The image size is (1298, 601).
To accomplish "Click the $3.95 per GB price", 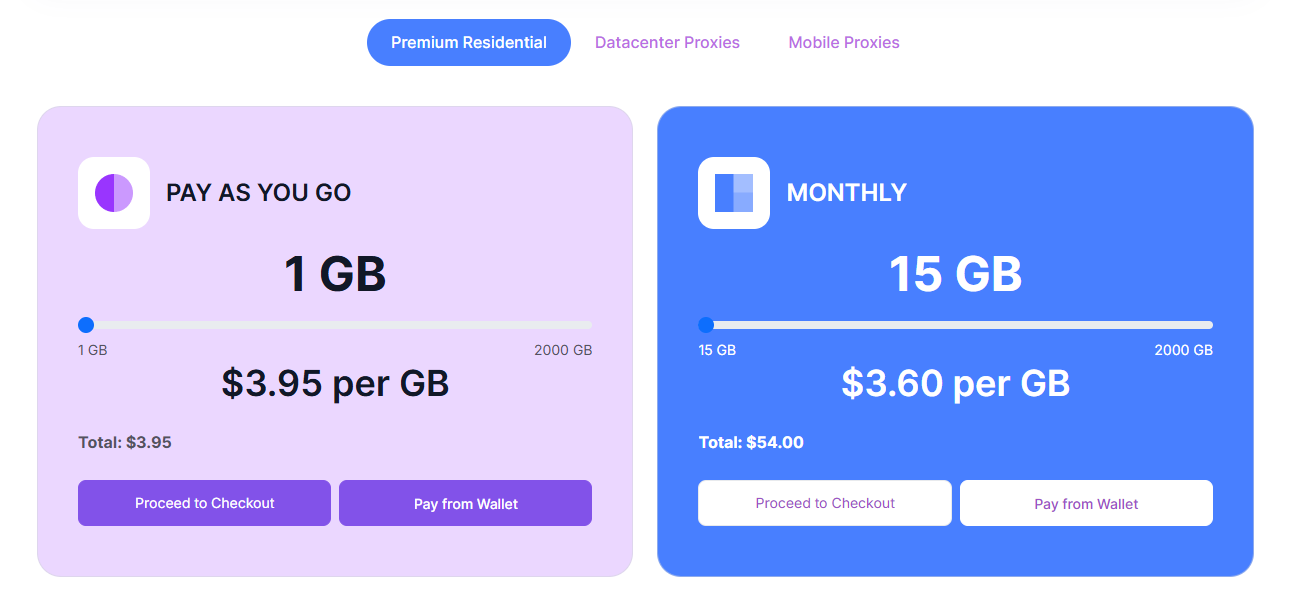I will 335,383.
